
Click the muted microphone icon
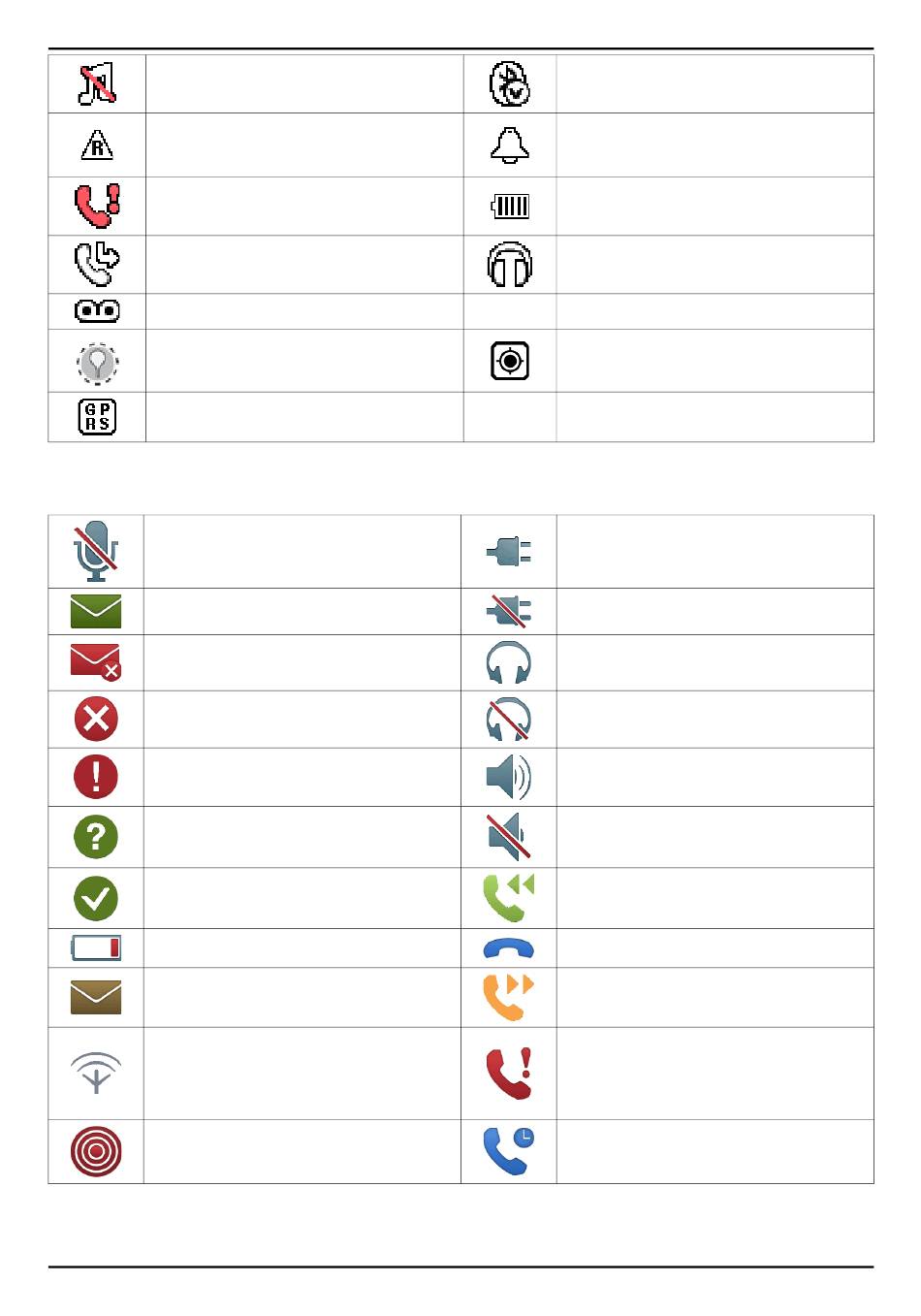pos(96,551)
